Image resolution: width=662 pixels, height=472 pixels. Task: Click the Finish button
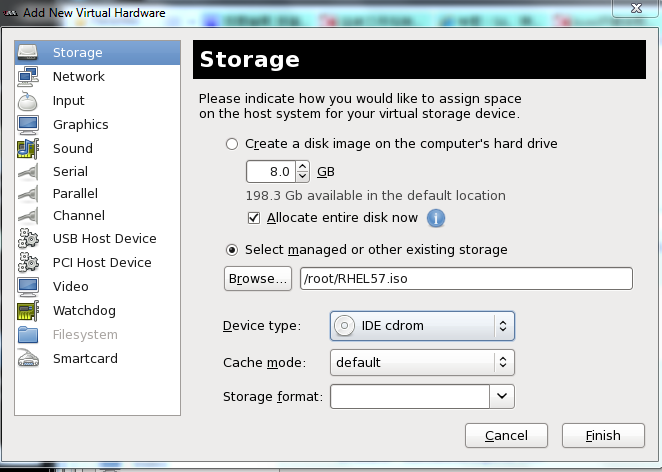pos(603,436)
